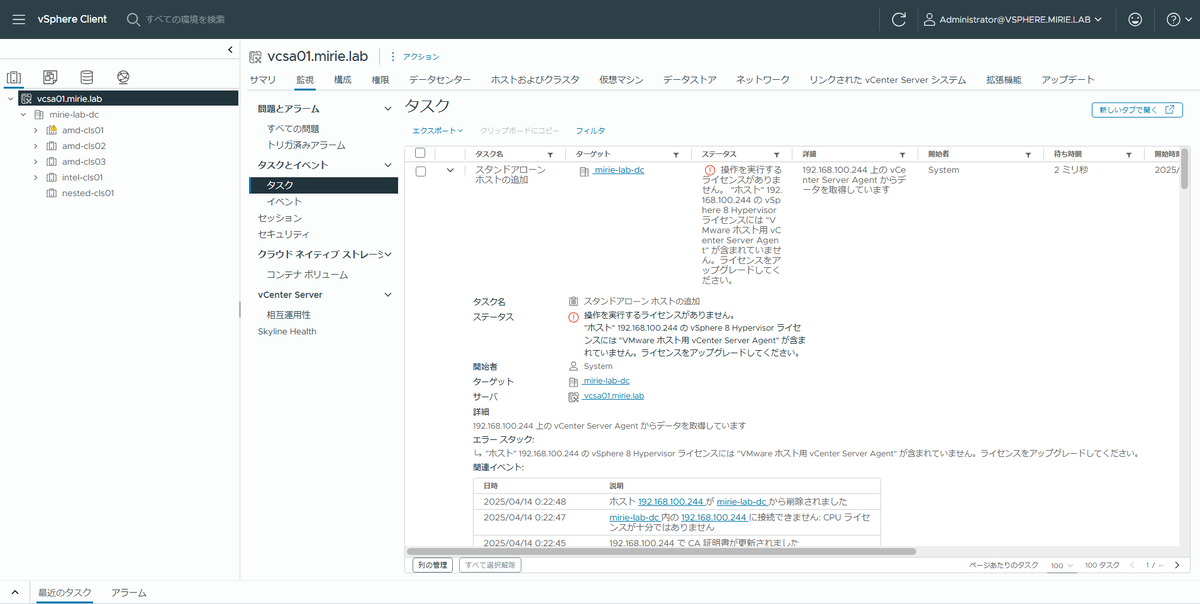Switch to the Storage inventory view icon
1200x604 pixels.
[87, 77]
